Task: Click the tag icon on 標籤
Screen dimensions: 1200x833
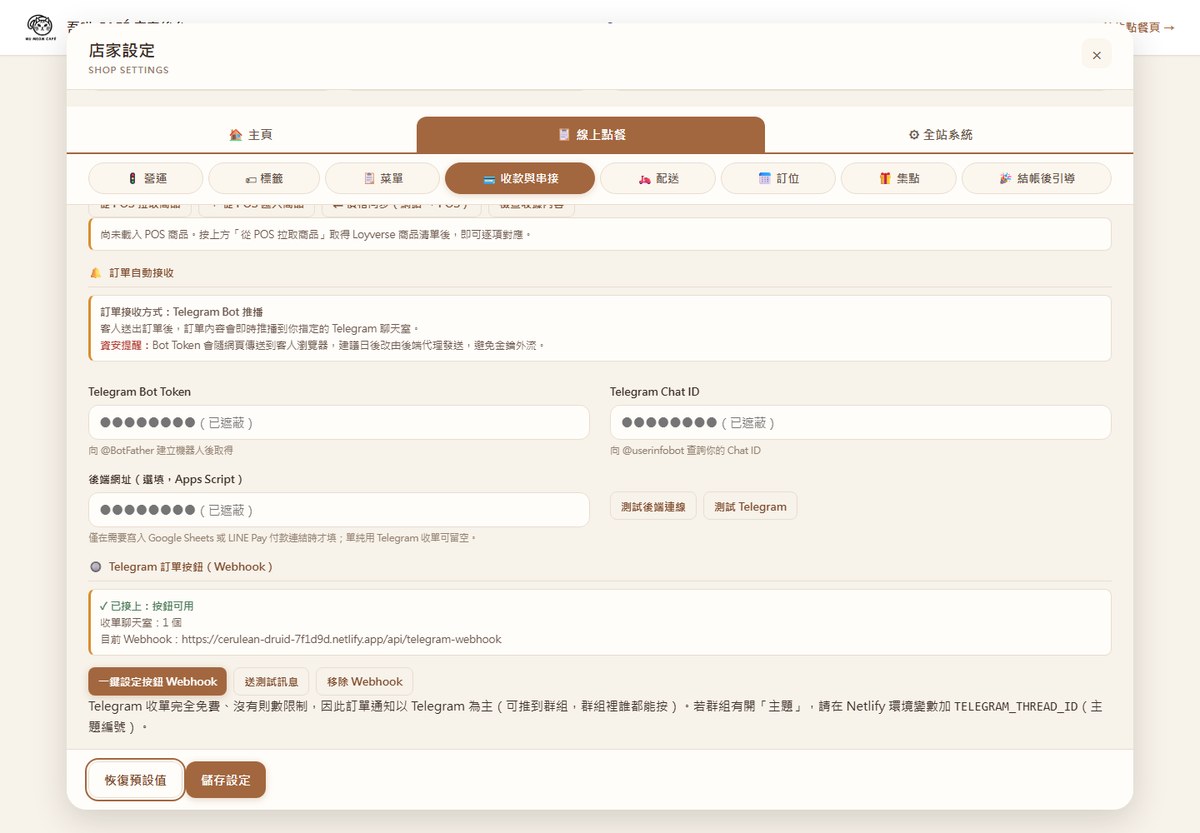Action: [250, 179]
